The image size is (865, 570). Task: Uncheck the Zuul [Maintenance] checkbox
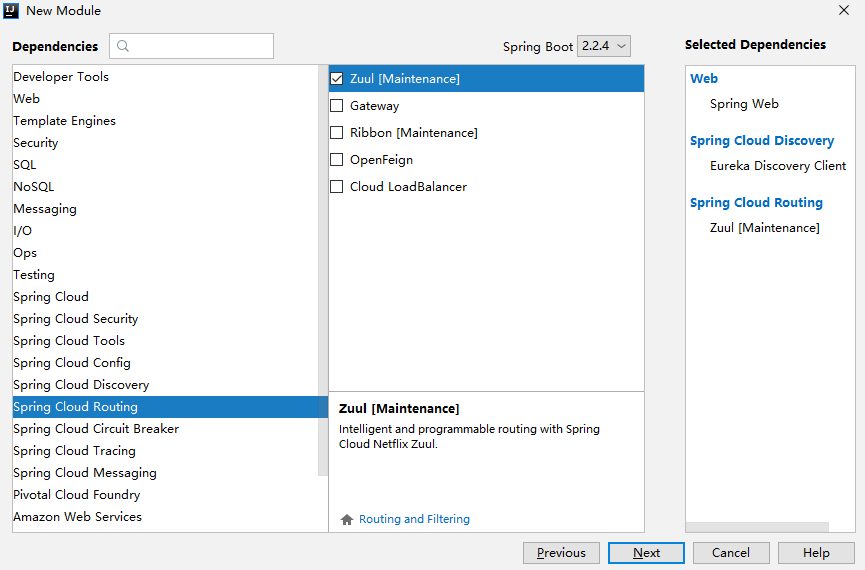point(337,79)
